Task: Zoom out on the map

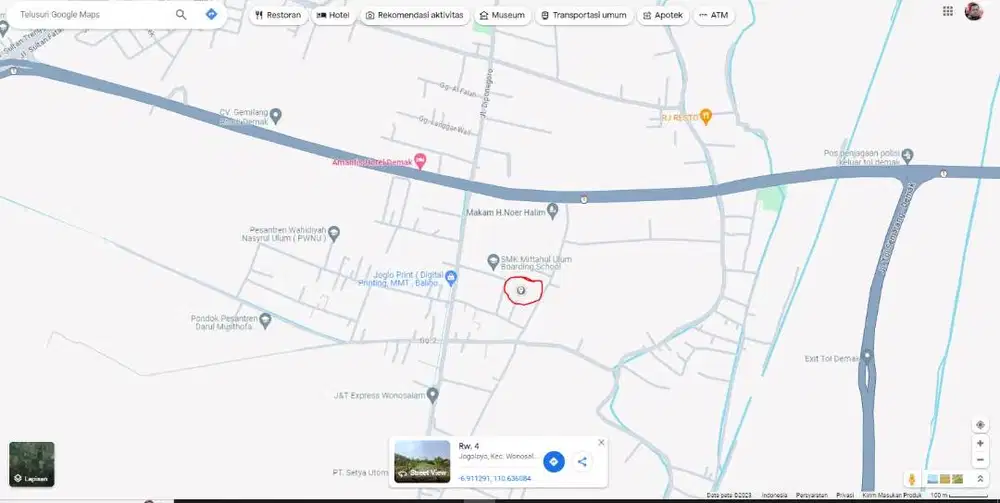Action: tap(980, 459)
